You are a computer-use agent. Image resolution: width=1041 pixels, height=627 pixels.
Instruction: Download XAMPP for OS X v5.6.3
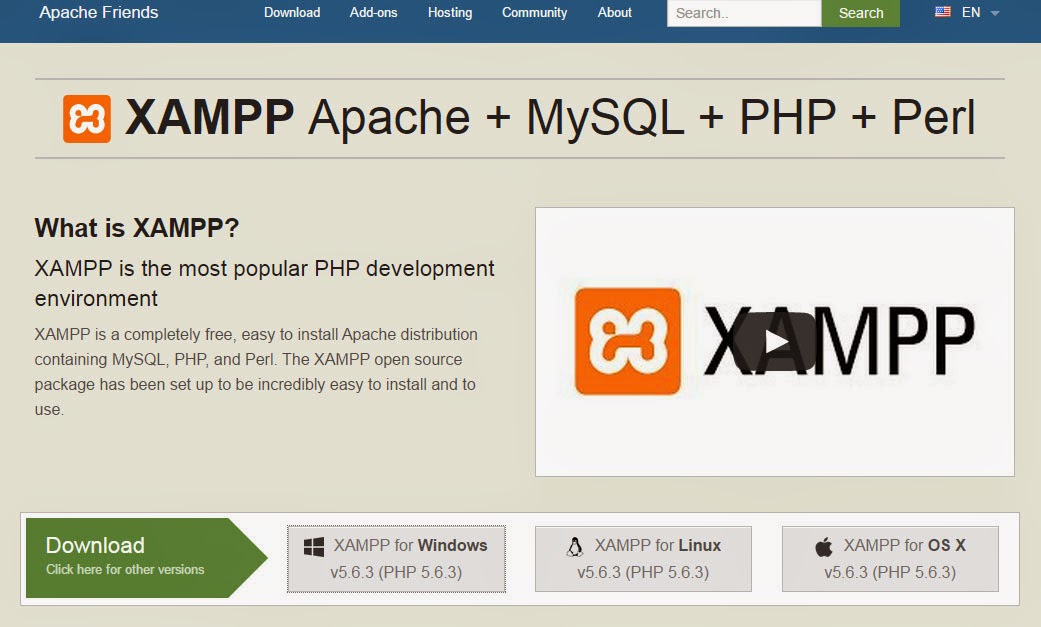[890, 559]
